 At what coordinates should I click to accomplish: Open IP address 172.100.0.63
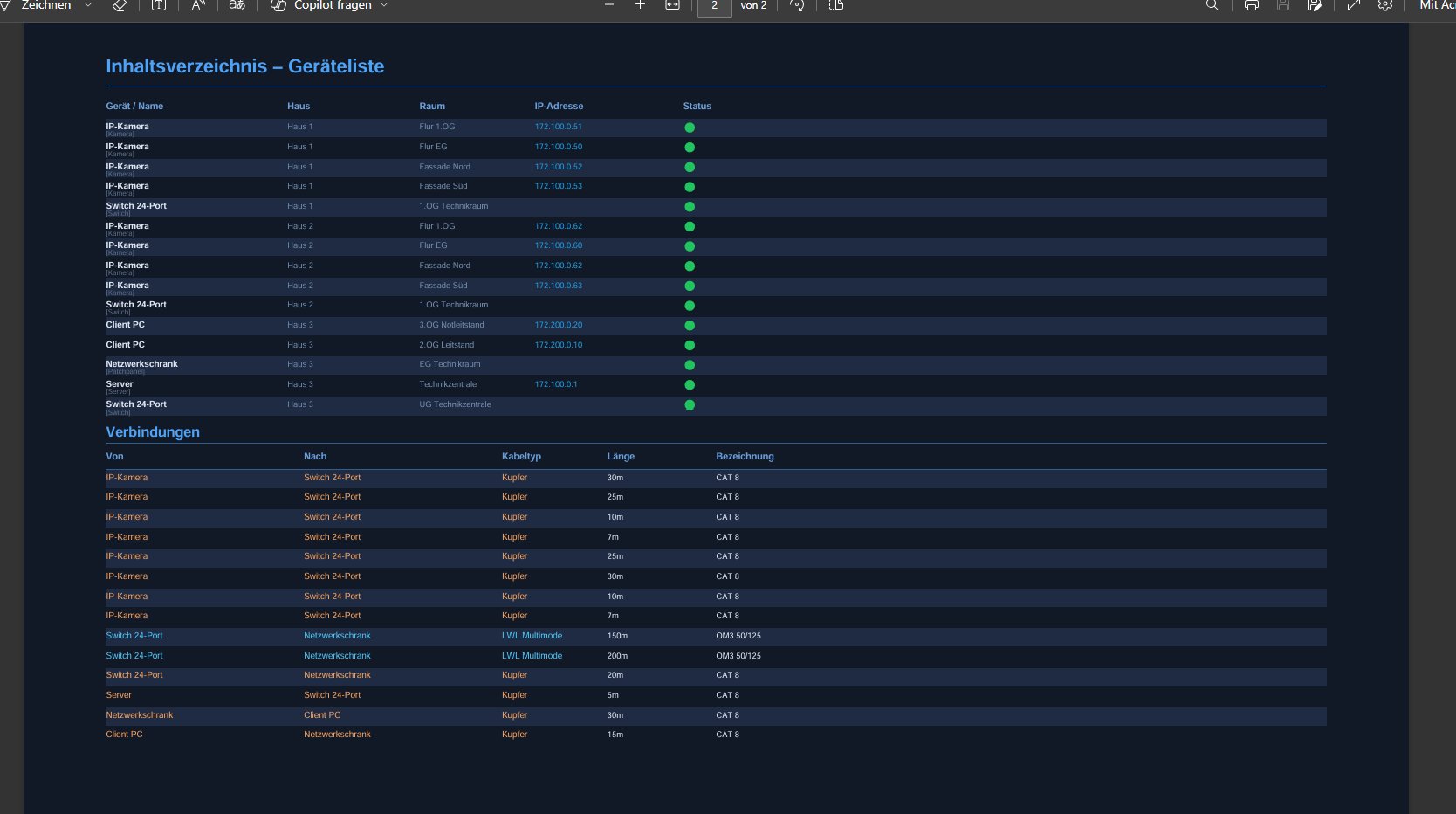click(x=559, y=286)
